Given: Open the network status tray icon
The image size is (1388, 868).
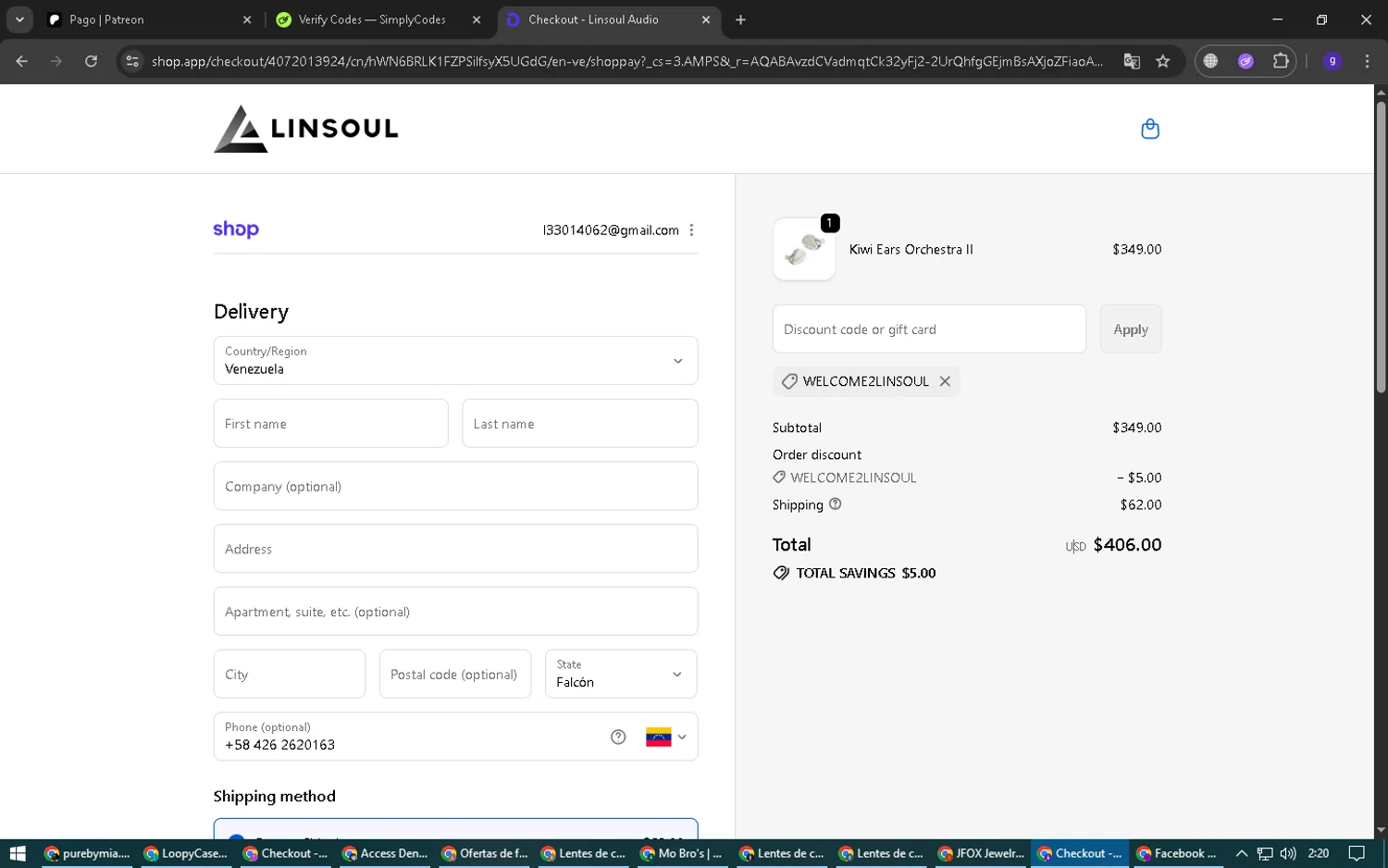Looking at the screenshot, I should [1265, 853].
